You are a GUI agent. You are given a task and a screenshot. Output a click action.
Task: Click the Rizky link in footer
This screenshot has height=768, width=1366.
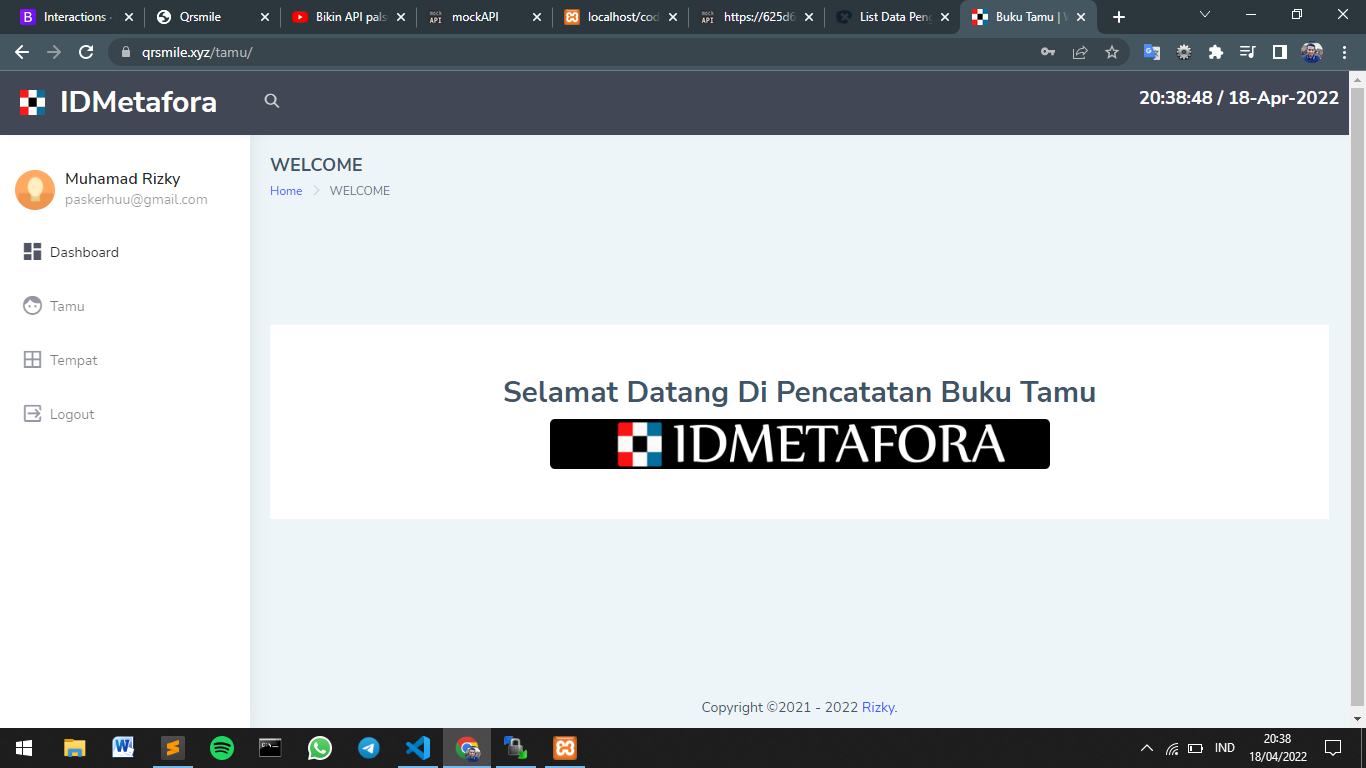tap(878, 707)
